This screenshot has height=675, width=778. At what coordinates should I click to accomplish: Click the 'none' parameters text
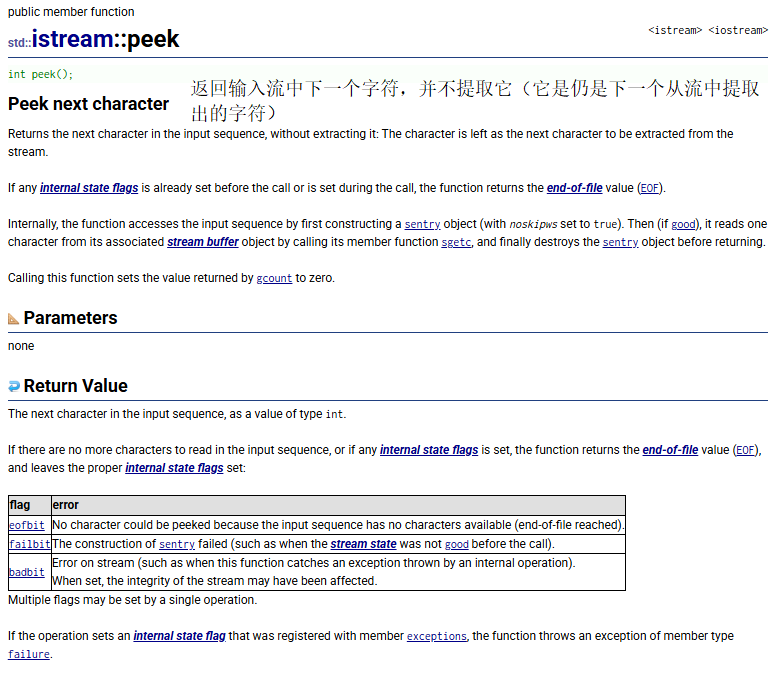tap(21, 346)
